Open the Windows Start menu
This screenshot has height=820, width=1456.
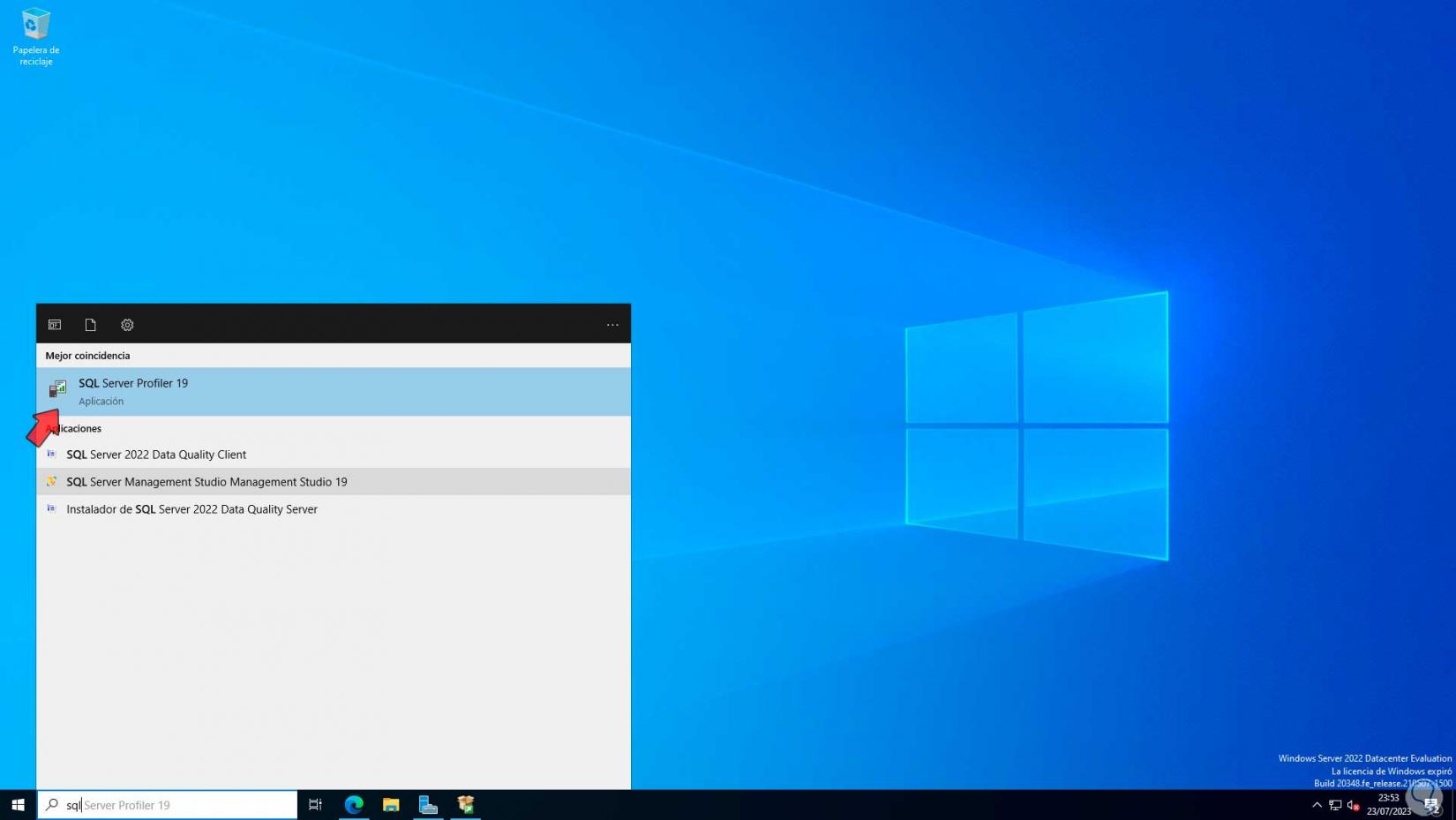pos(18,805)
